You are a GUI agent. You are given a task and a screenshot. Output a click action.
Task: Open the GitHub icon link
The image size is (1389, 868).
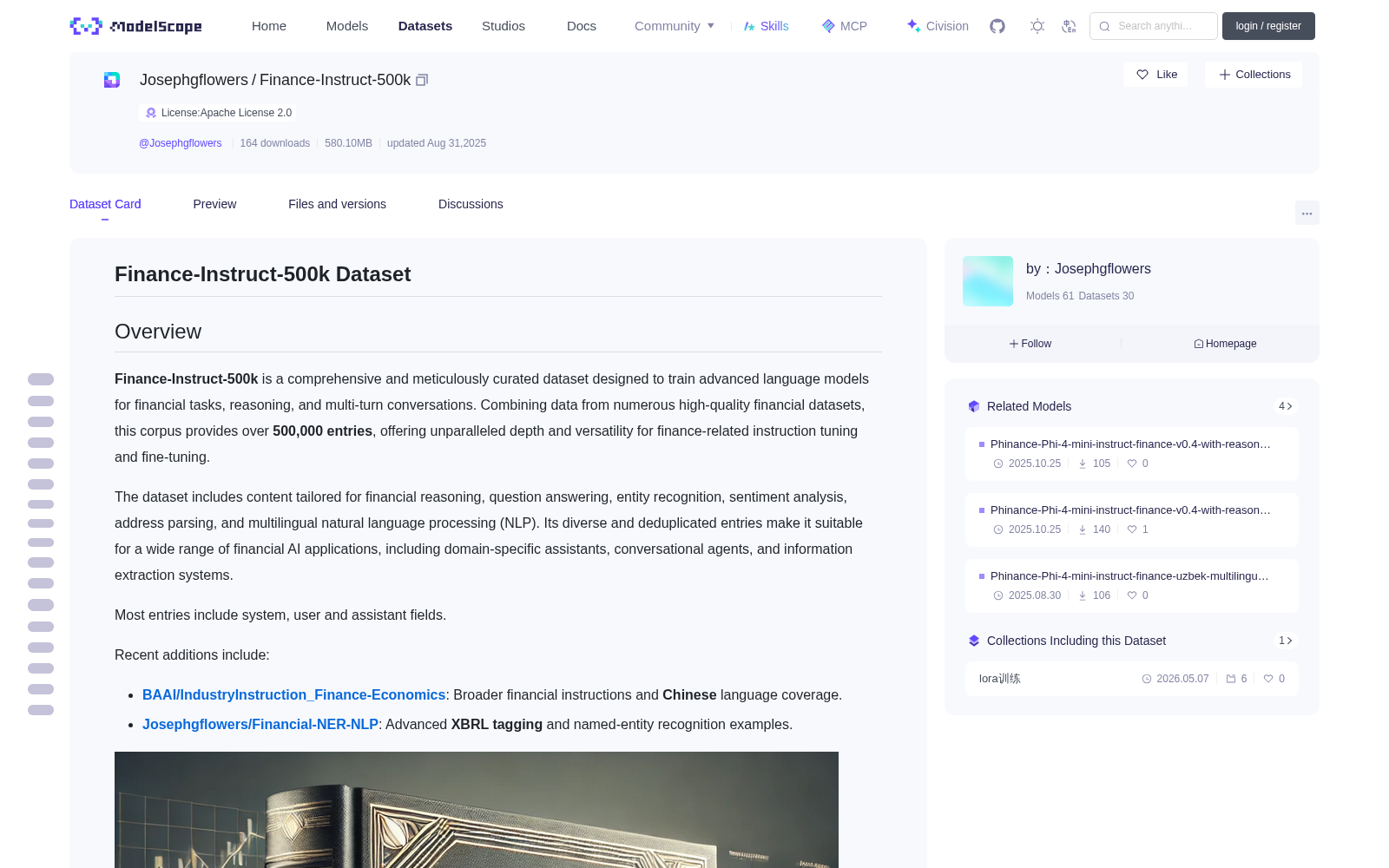pyautogui.click(x=997, y=26)
